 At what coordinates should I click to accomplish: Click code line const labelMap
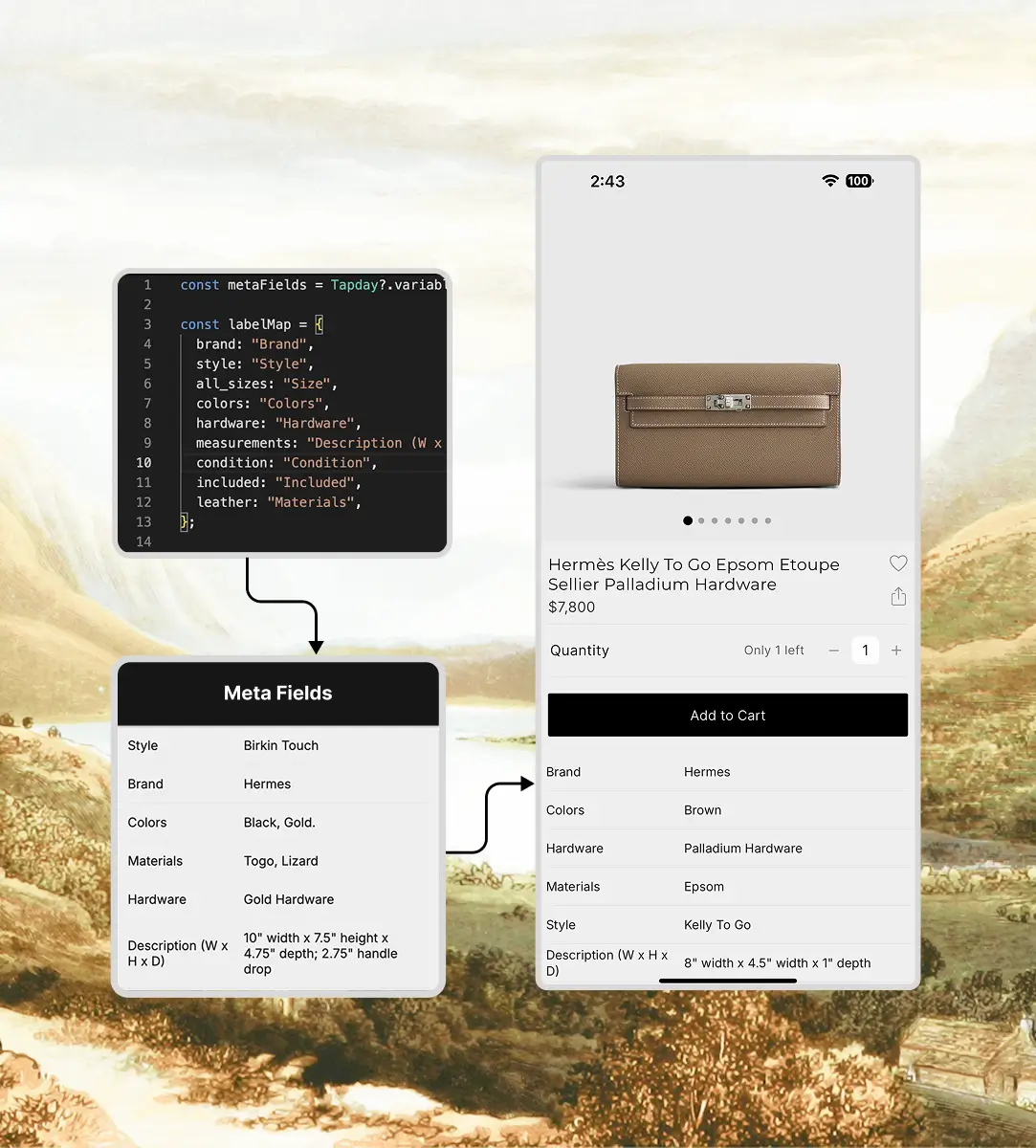point(253,324)
